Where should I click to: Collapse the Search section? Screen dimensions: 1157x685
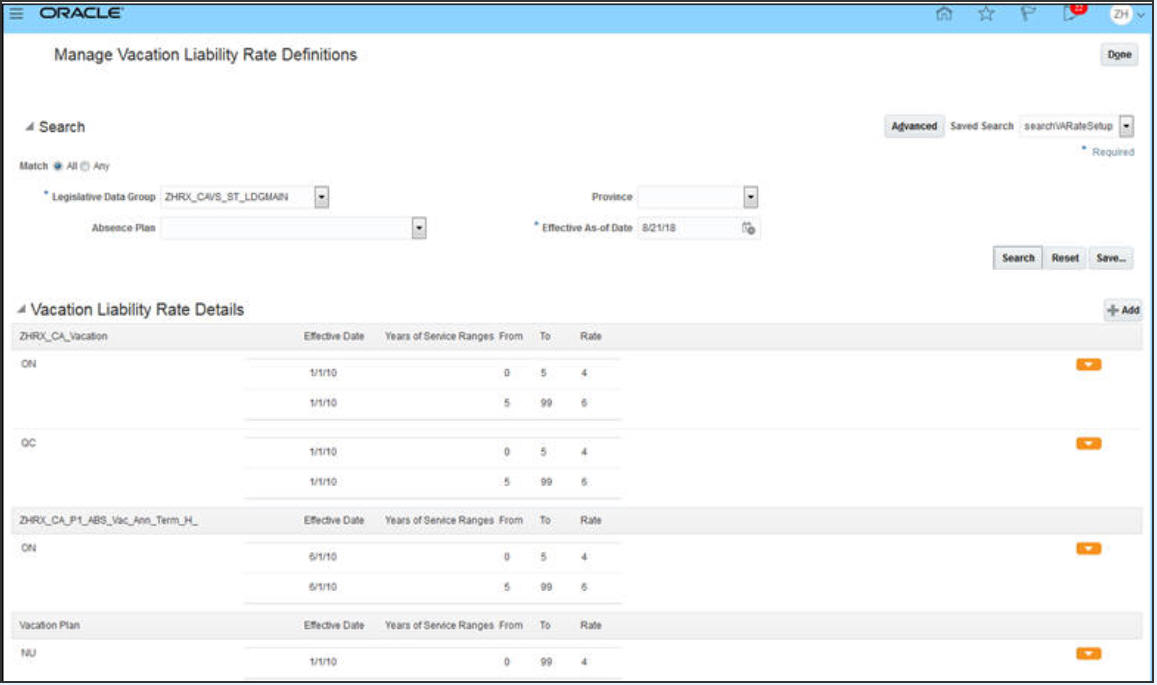(30, 127)
